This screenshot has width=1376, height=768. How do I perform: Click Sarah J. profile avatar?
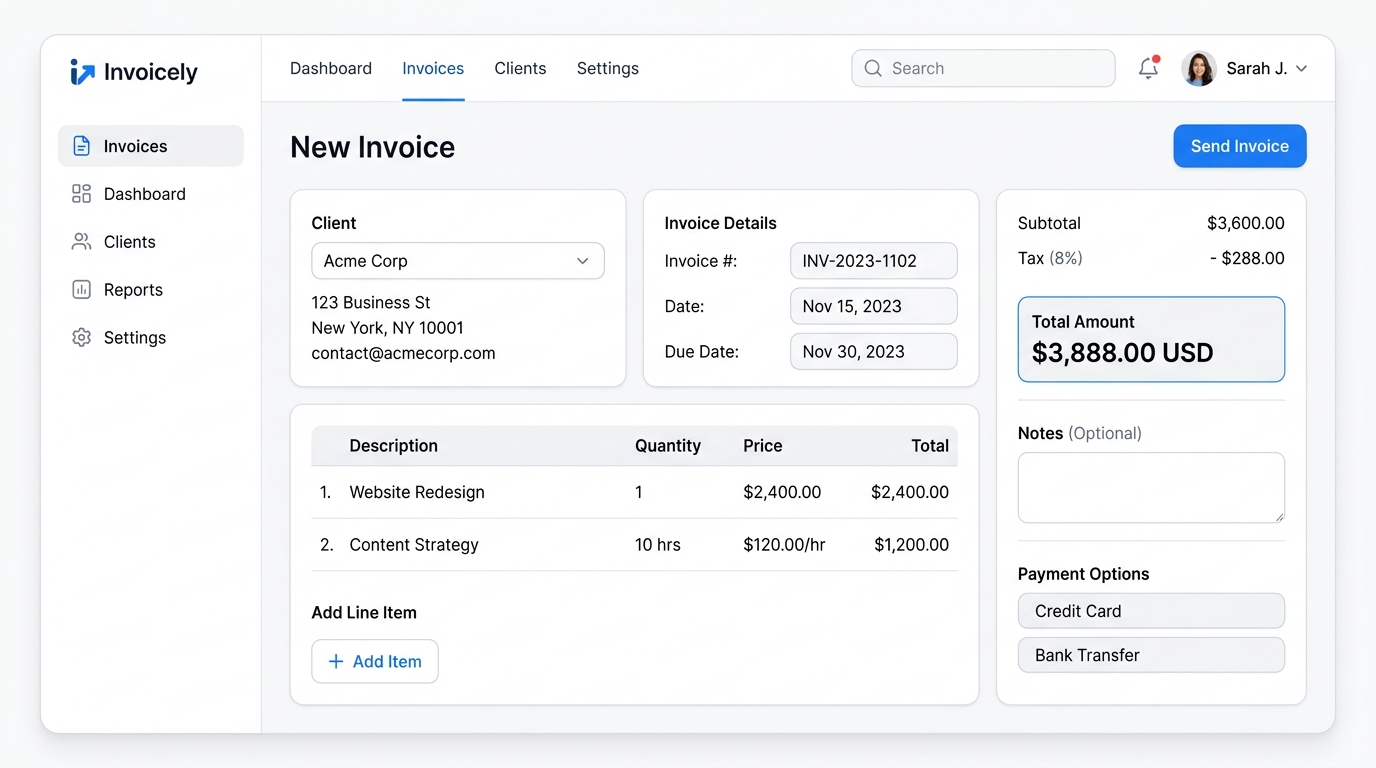(x=1199, y=68)
